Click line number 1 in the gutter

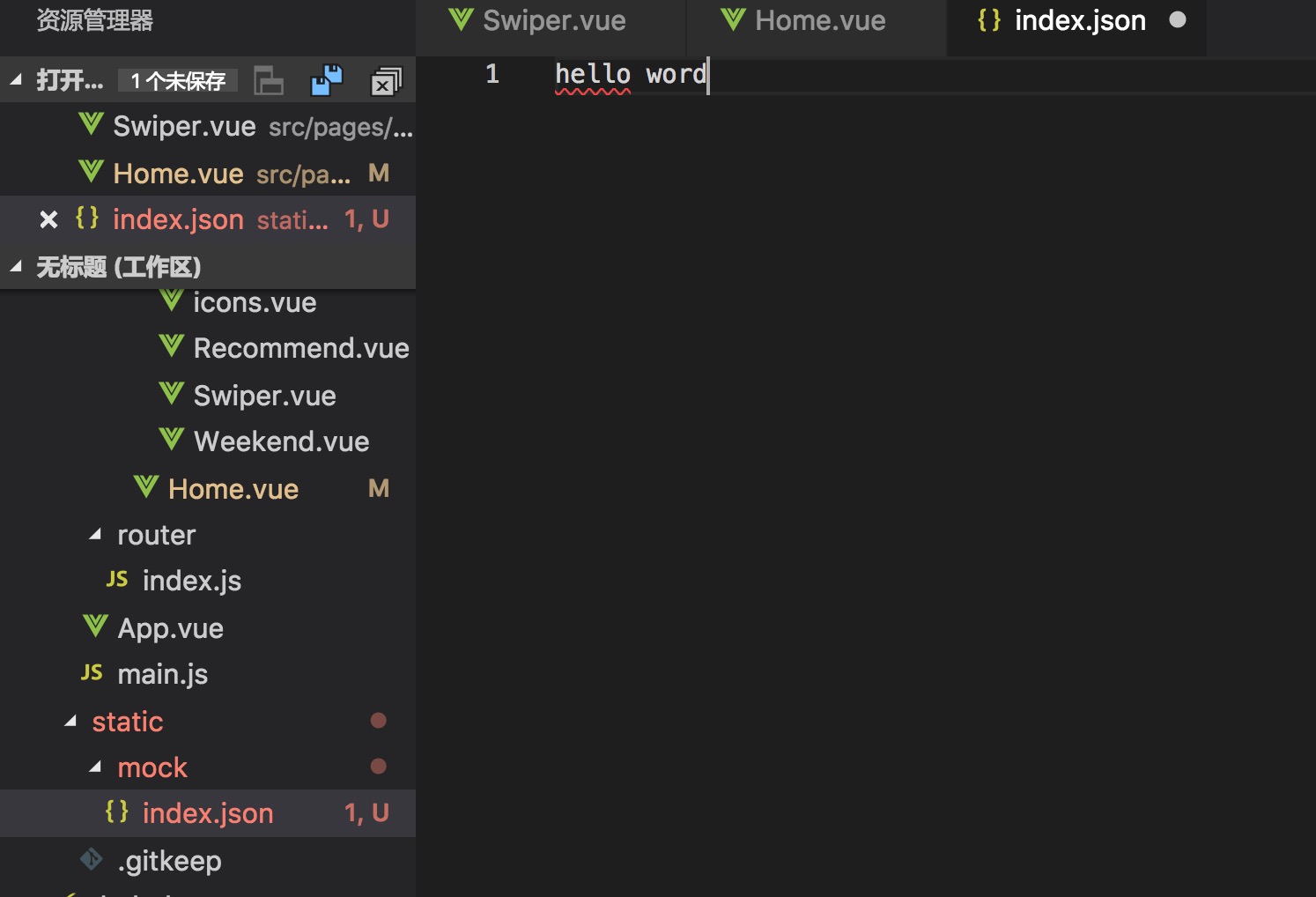click(492, 74)
